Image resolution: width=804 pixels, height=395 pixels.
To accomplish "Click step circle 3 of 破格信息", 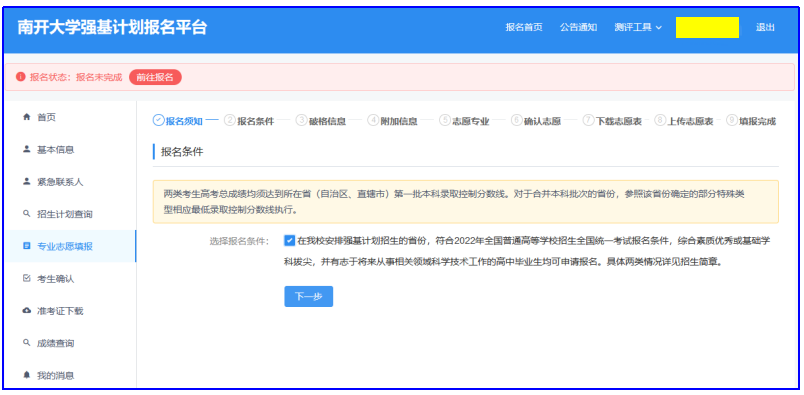I will click(302, 121).
